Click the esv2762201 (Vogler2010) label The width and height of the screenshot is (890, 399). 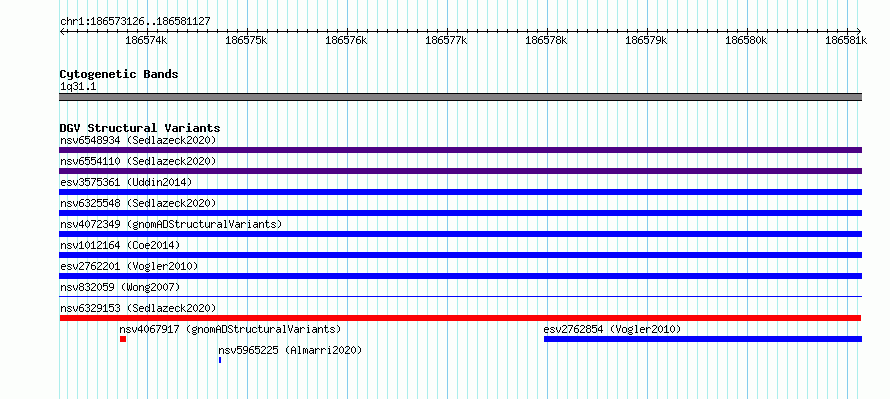click(129, 266)
